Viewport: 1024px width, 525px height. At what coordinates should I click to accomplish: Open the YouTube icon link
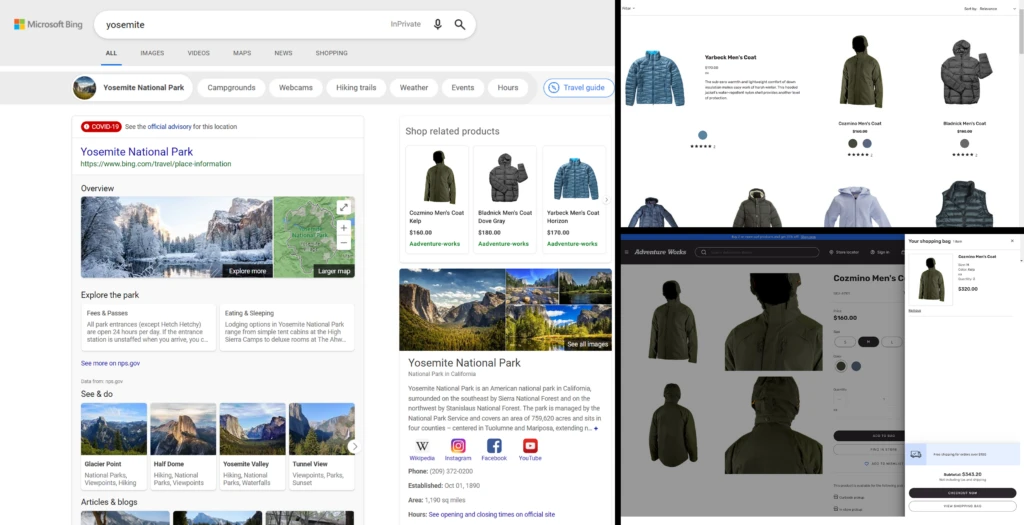click(530, 446)
